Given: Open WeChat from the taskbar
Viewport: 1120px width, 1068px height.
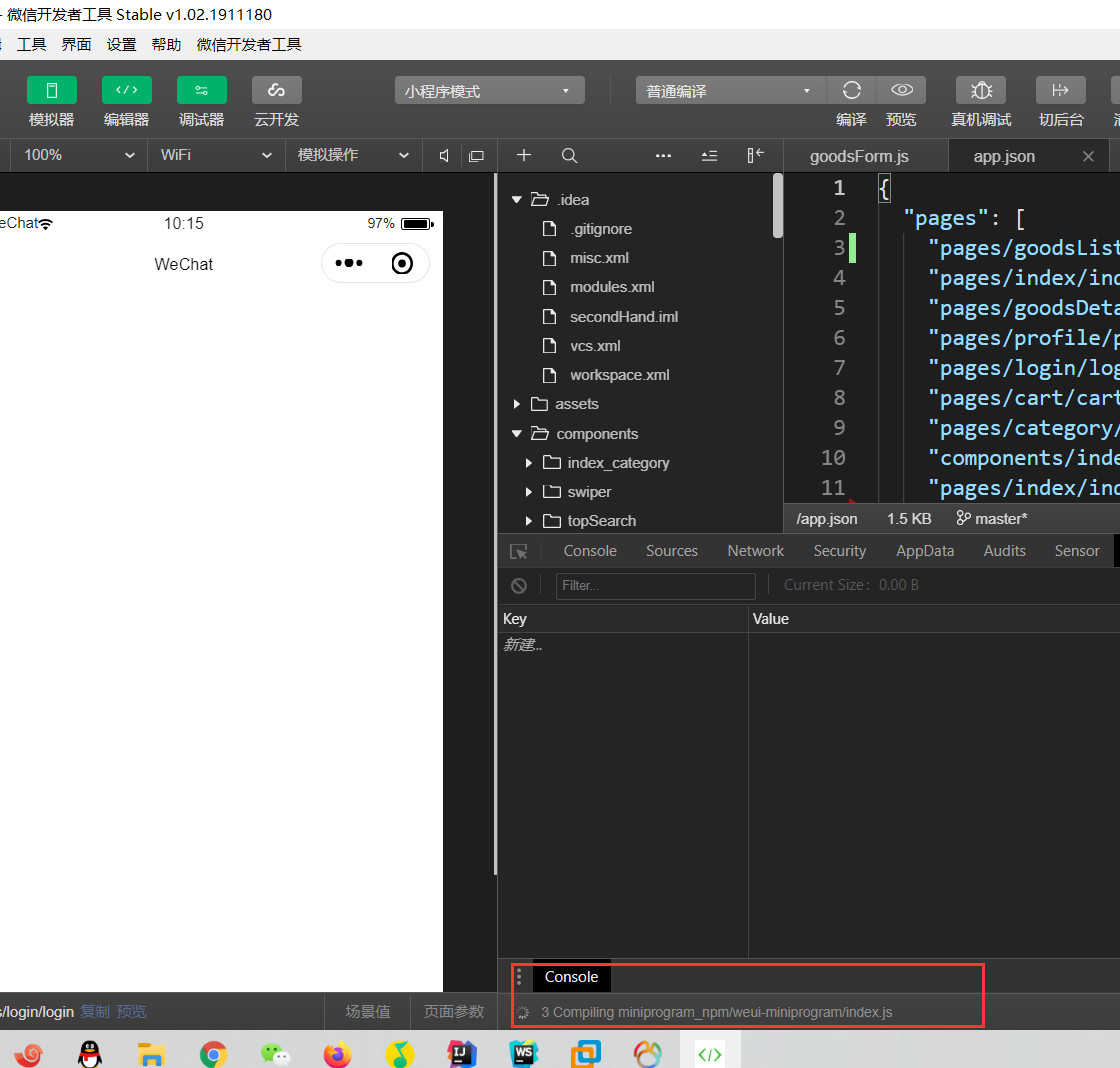Looking at the screenshot, I should coord(275,1054).
